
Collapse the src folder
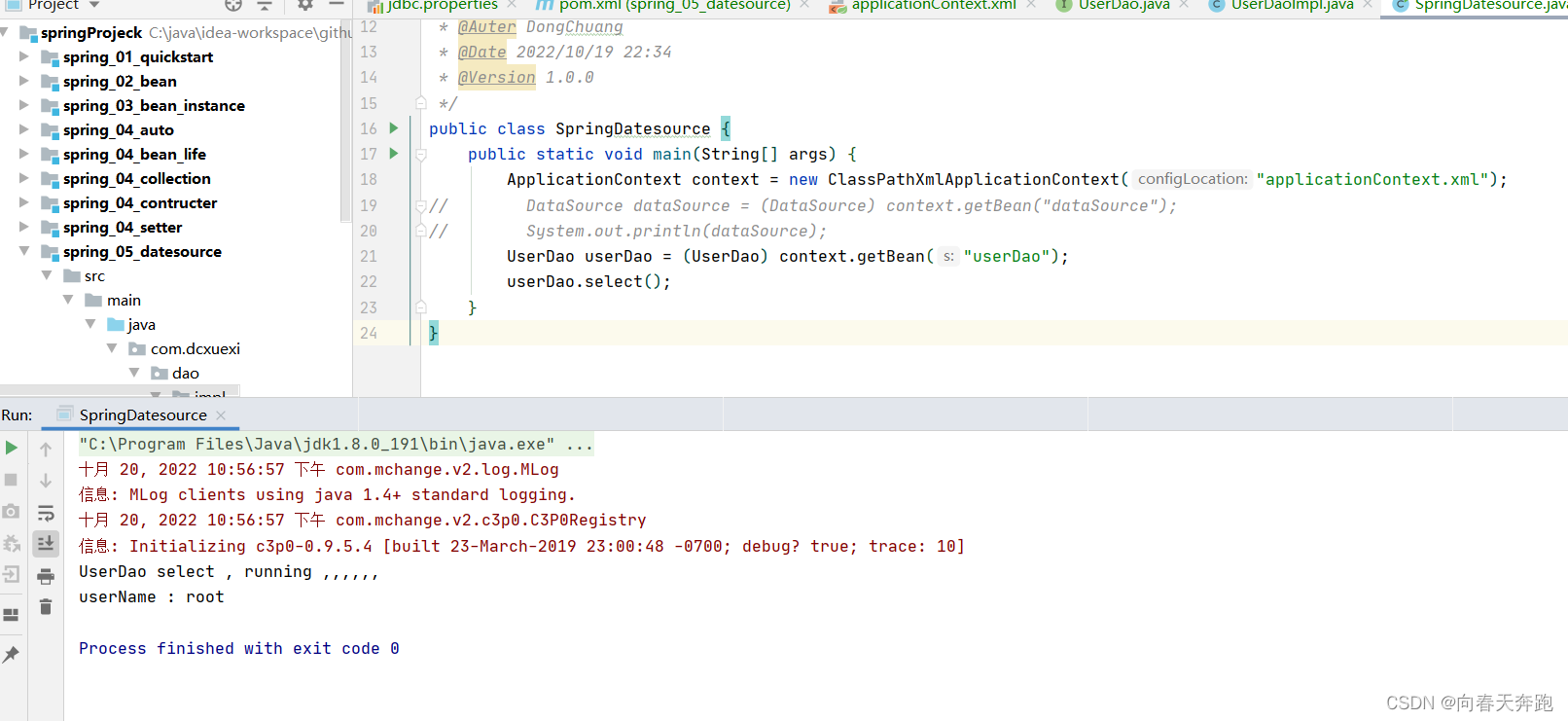[x=47, y=275]
